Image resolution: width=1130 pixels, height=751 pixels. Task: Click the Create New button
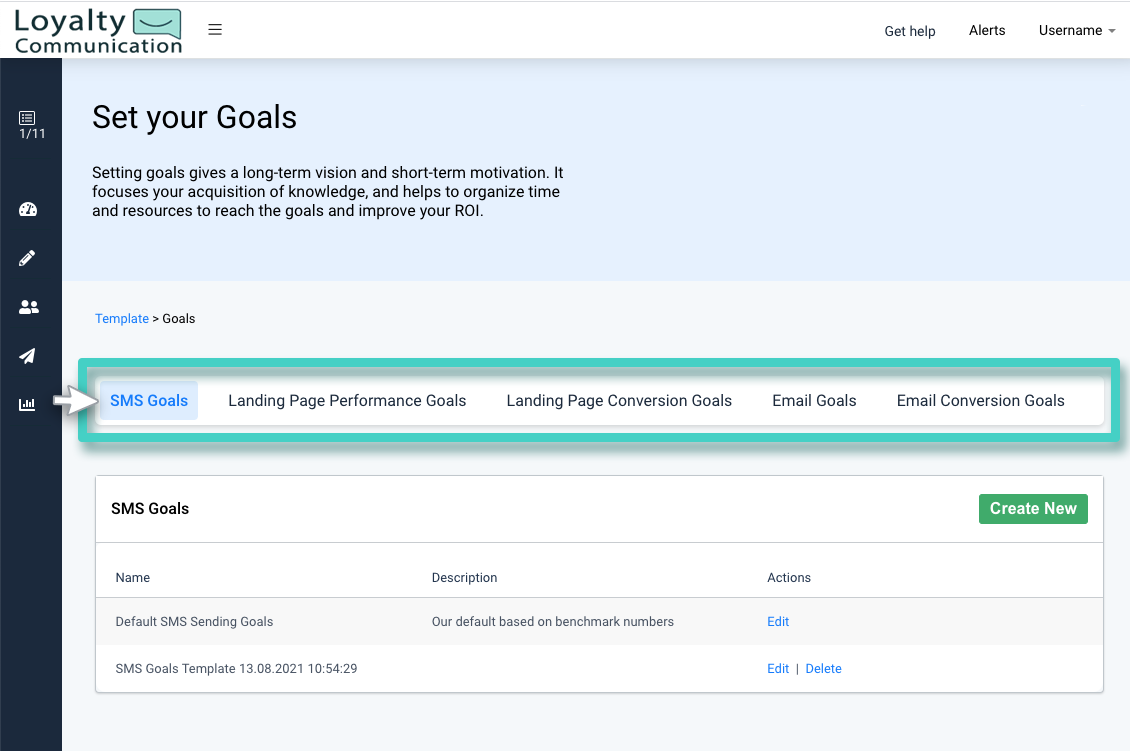click(1033, 508)
